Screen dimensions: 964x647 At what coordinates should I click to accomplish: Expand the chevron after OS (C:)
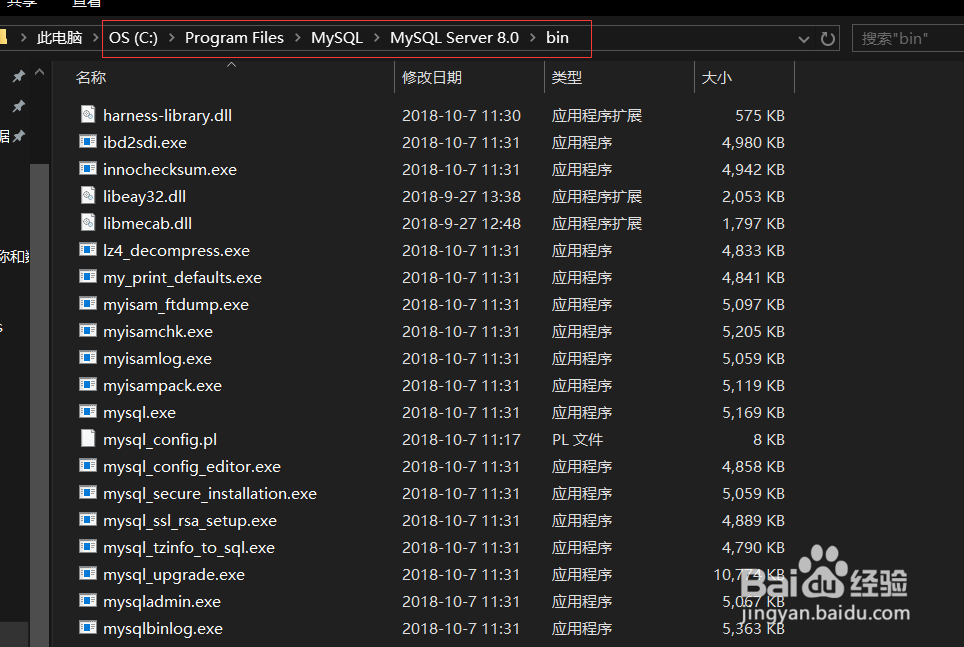coord(172,38)
